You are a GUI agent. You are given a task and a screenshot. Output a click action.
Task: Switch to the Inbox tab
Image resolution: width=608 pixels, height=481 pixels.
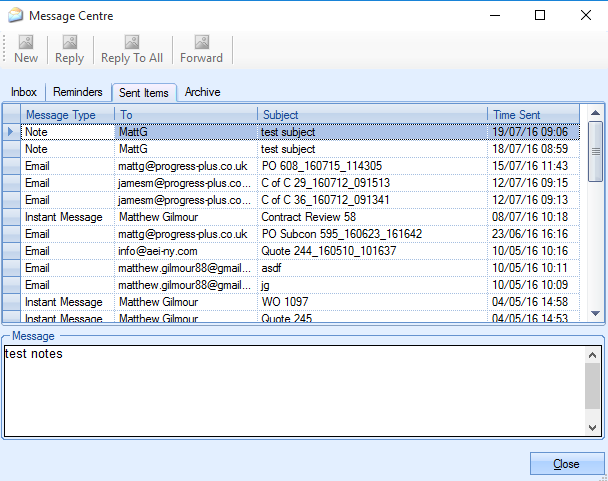24,92
